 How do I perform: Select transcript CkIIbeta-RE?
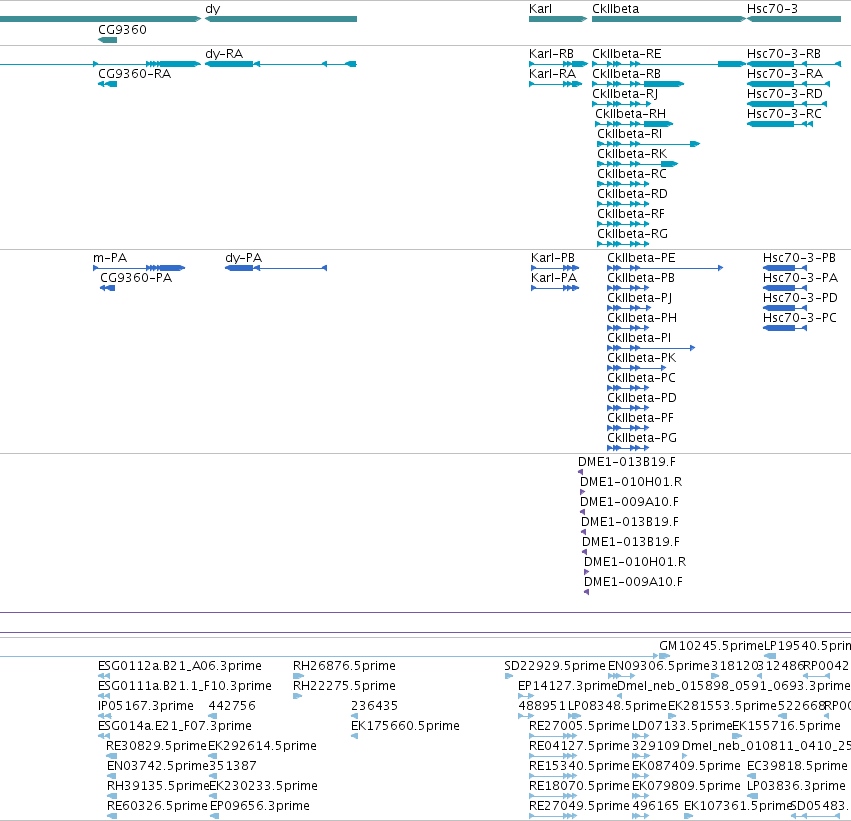626,54
